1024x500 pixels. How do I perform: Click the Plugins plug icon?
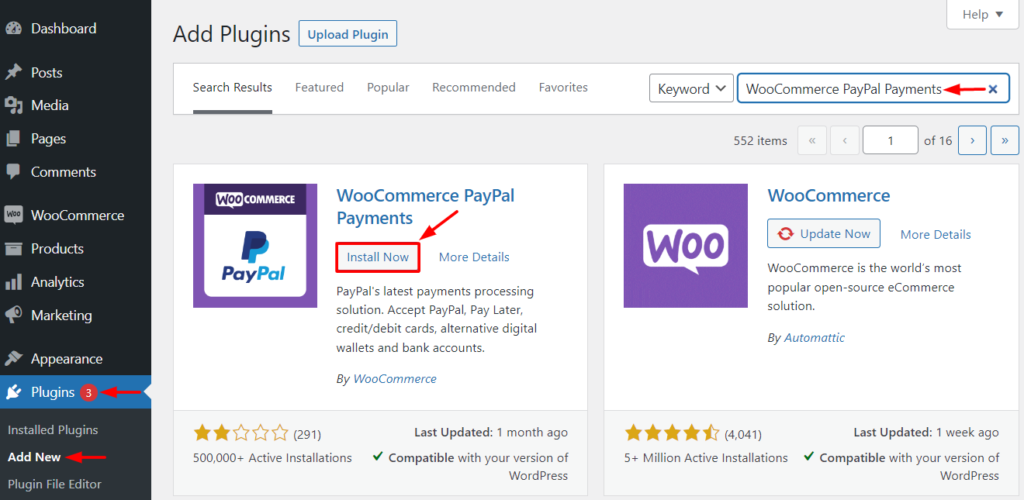pyautogui.click(x=13, y=392)
